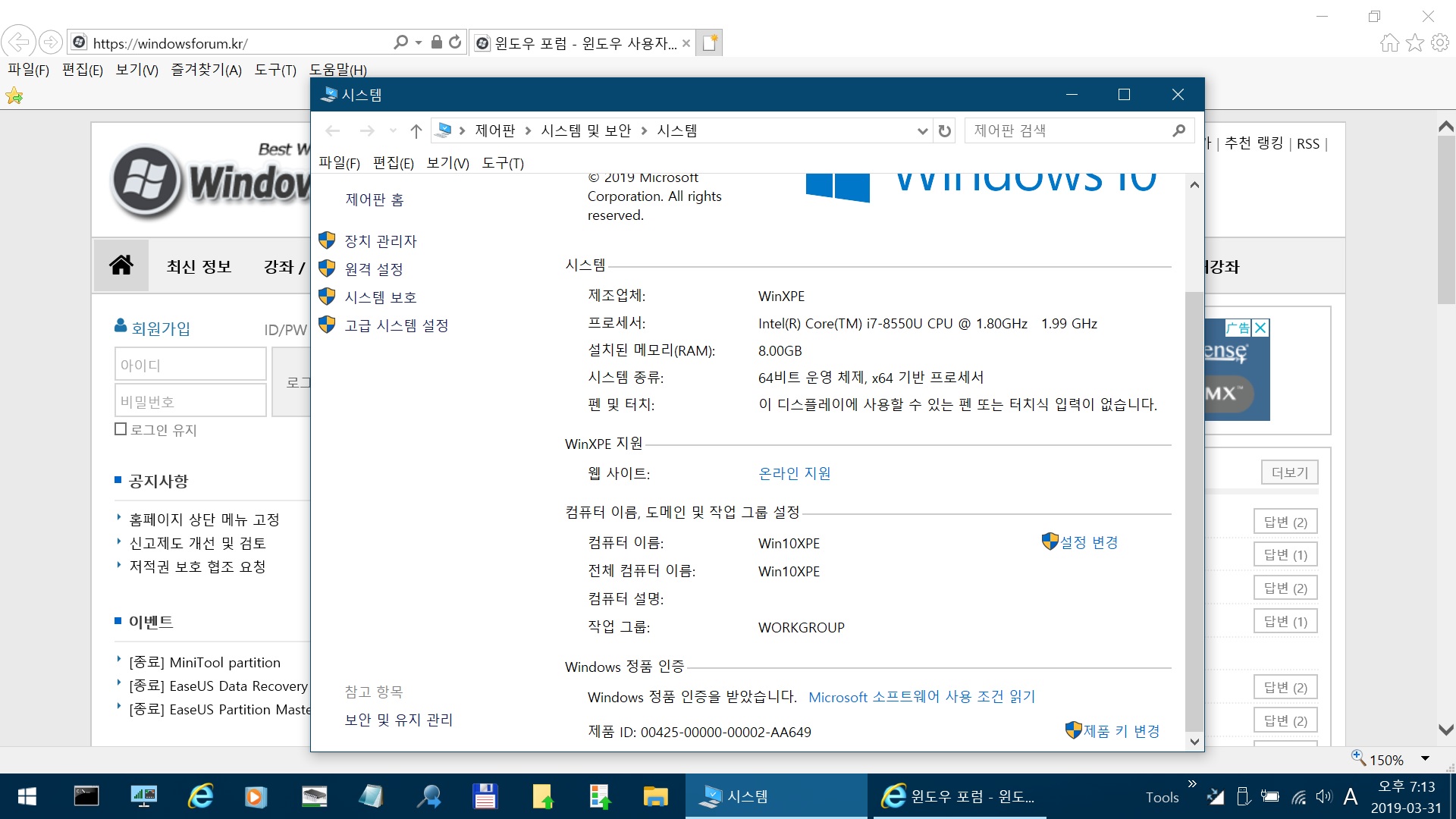Click IE Forward button

[51, 42]
